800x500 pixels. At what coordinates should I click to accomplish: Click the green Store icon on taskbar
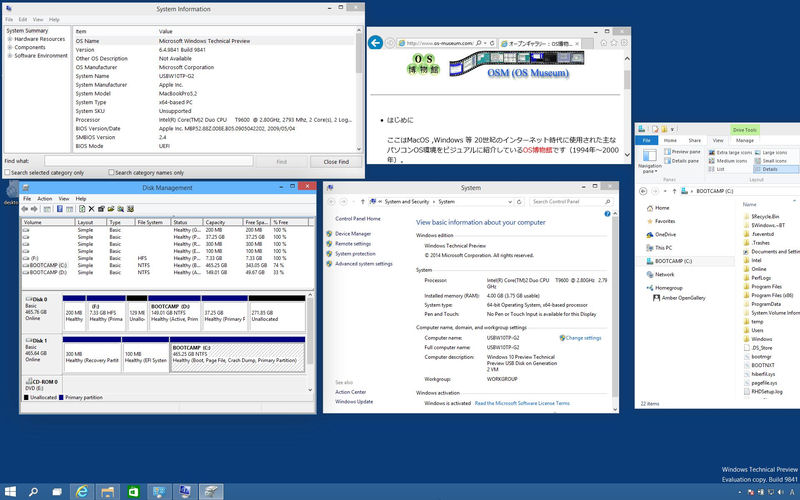pyautogui.click(x=133, y=491)
